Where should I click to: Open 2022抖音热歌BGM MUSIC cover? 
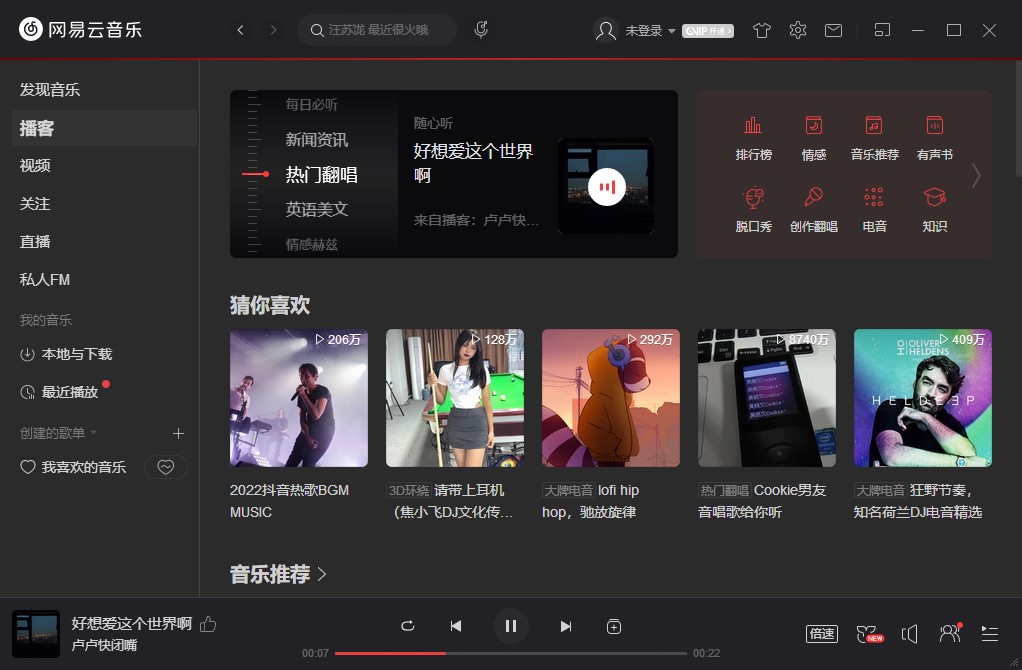[299, 398]
